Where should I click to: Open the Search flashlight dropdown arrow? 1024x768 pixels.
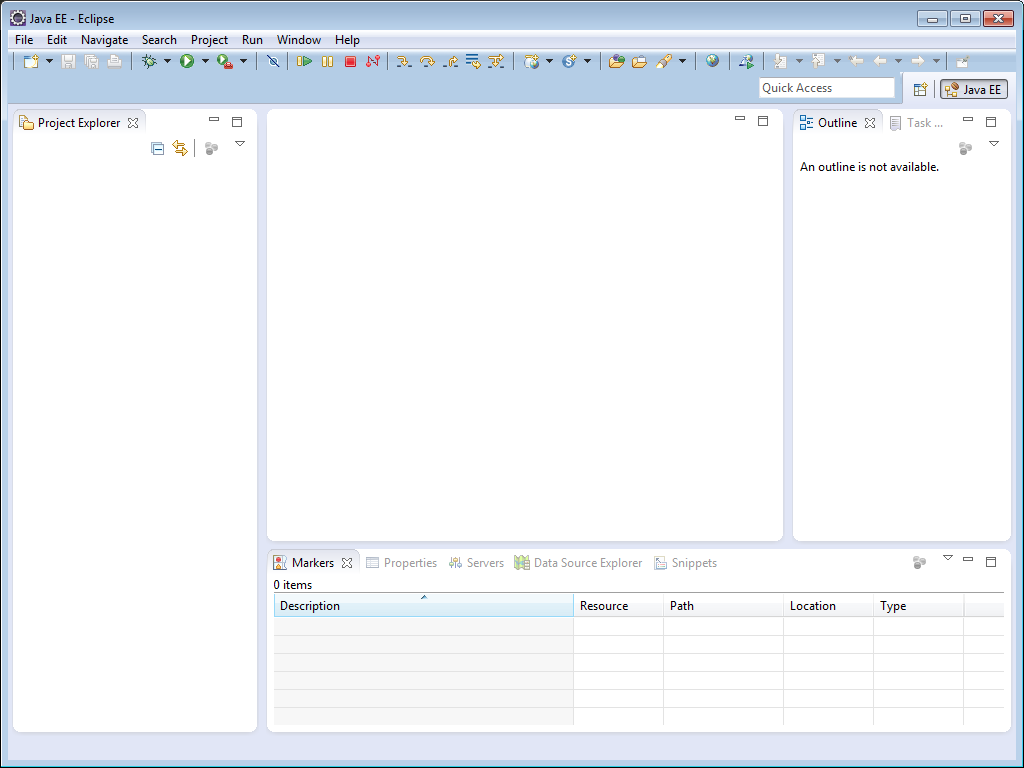pyautogui.click(x=682, y=61)
